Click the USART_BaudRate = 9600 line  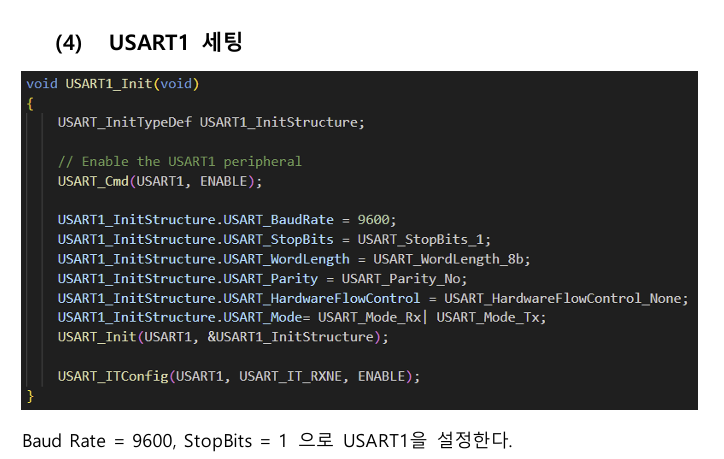(227, 219)
